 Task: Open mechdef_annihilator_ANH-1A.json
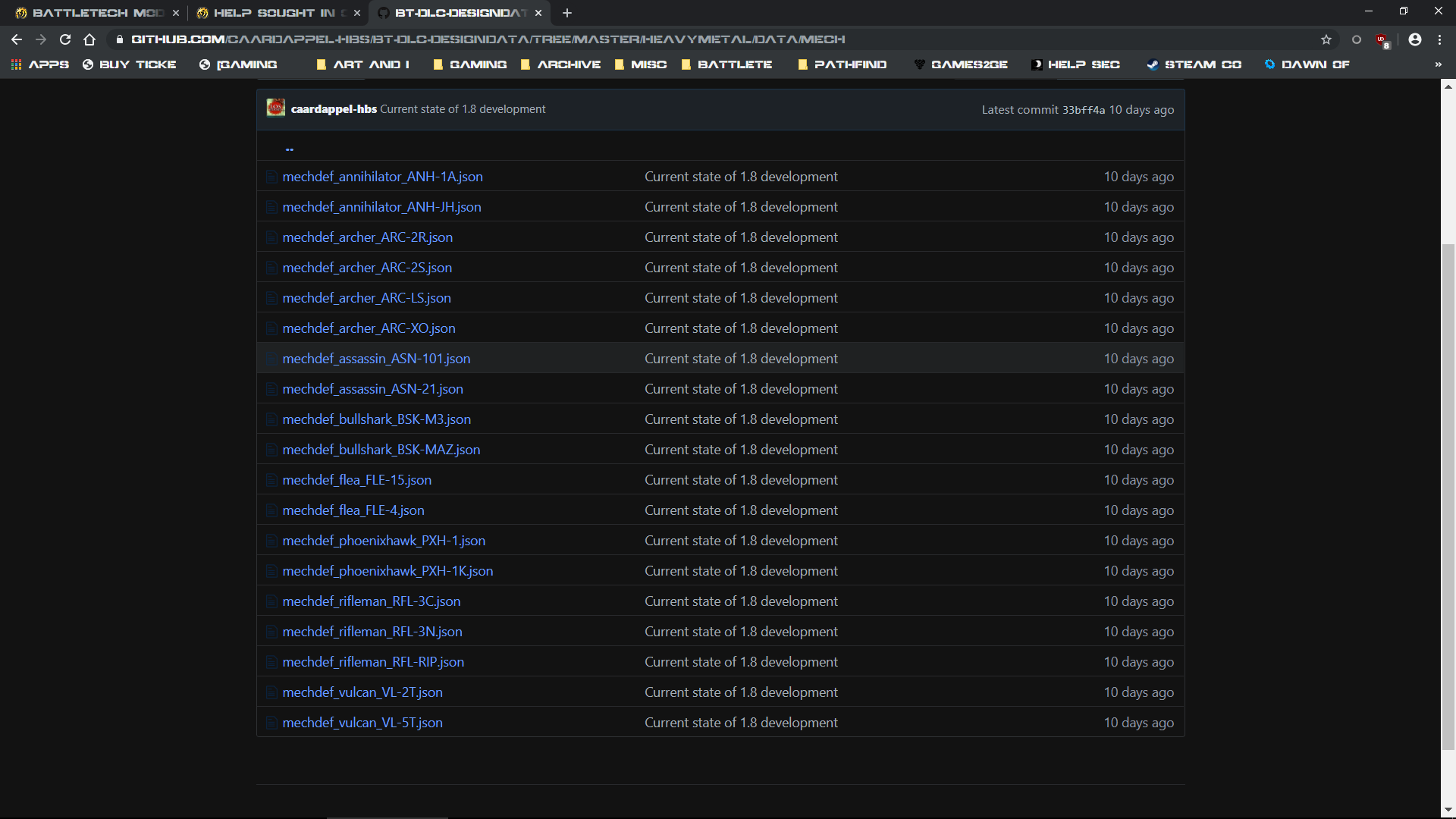click(x=382, y=177)
